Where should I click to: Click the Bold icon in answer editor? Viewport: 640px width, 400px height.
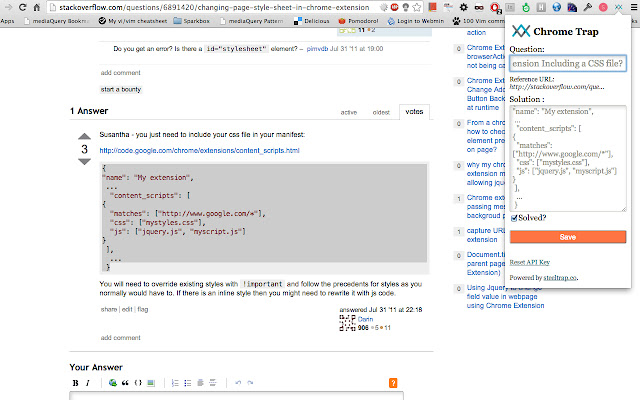tap(75, 383)
